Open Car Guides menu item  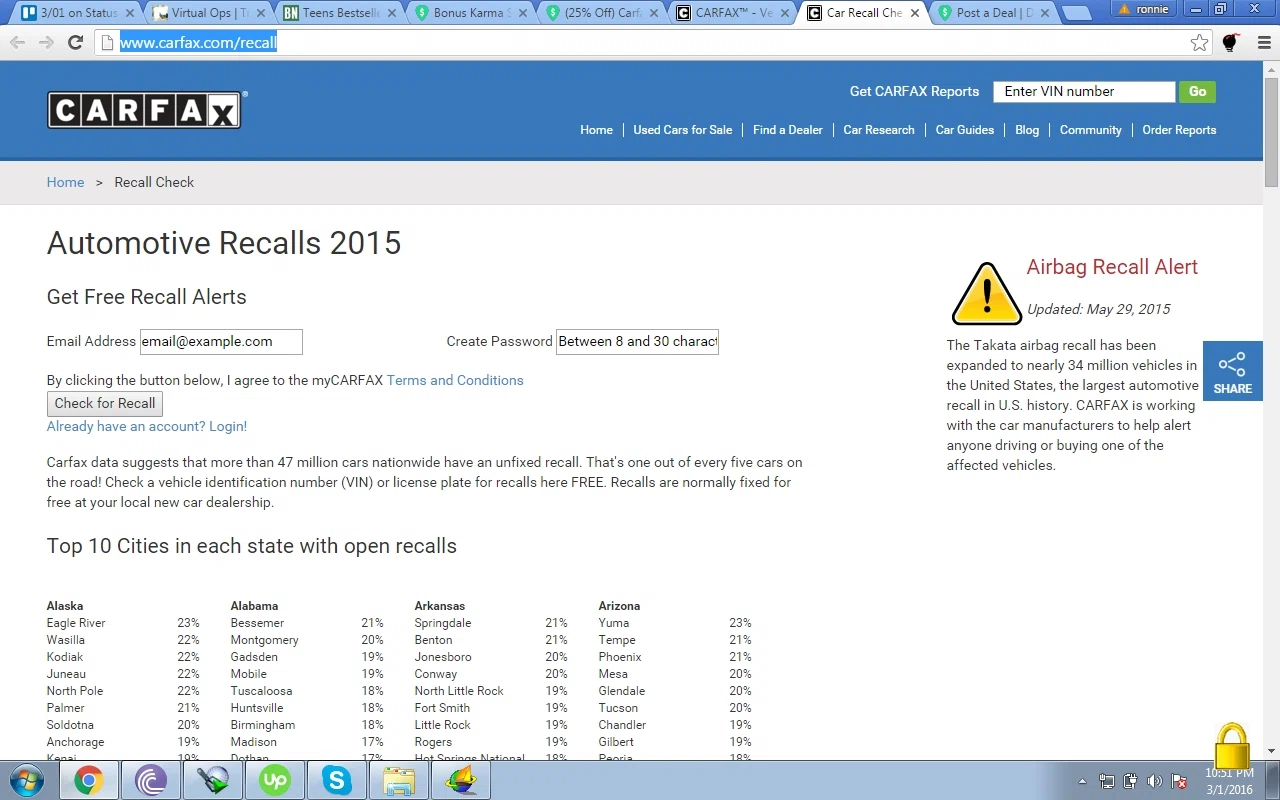(965, 130)
